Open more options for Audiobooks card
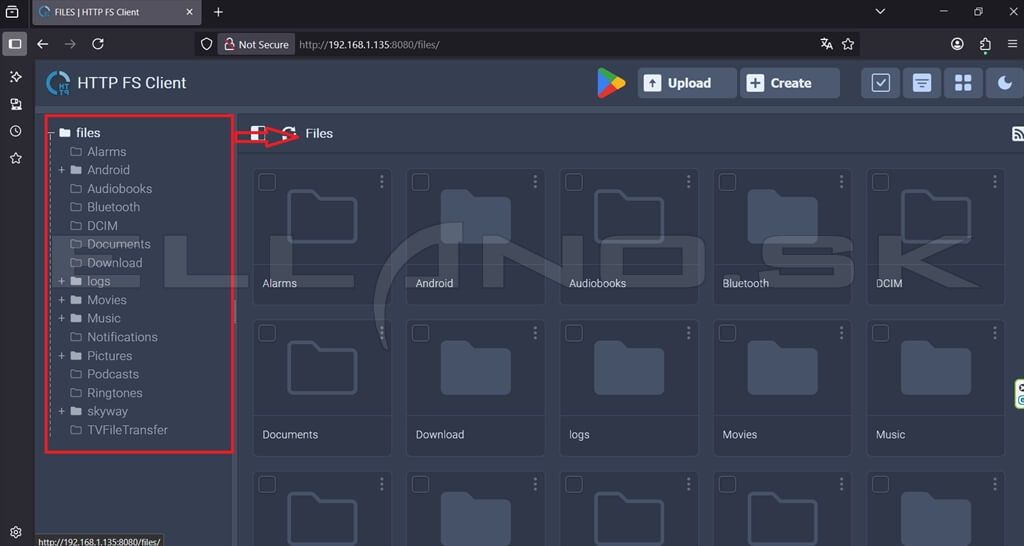Viewport: 1024px width, 546px height. click(x=688, y=182)
